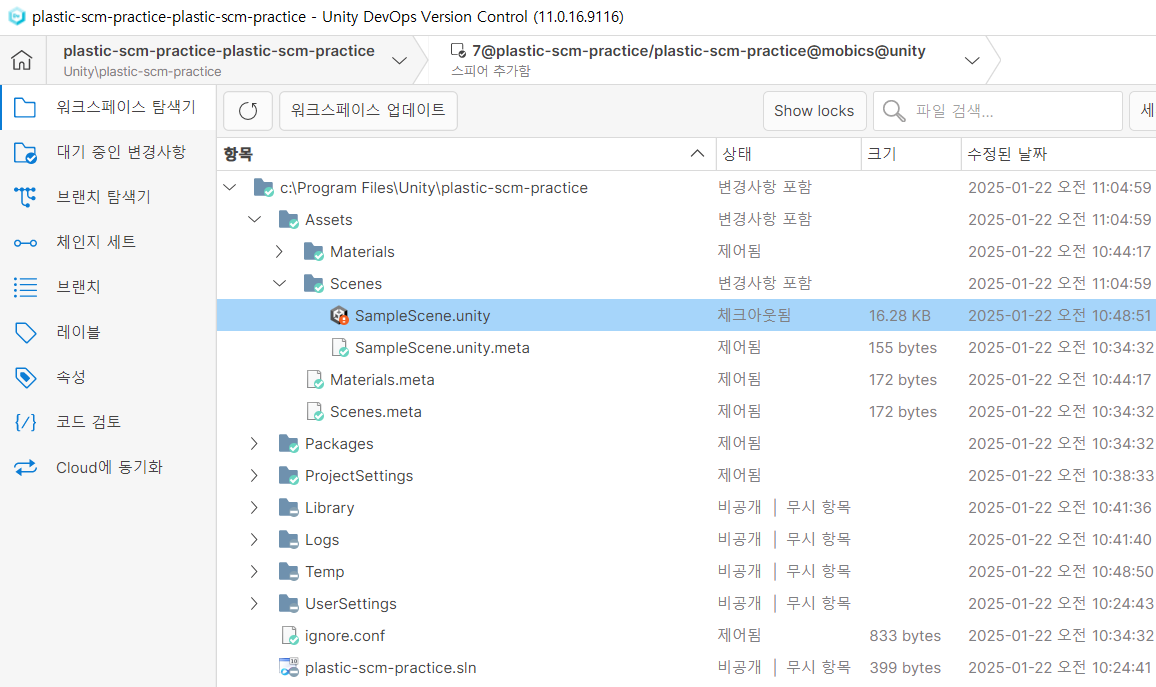
Task: Expand the Materials folder
Action: tap(279, 252)
